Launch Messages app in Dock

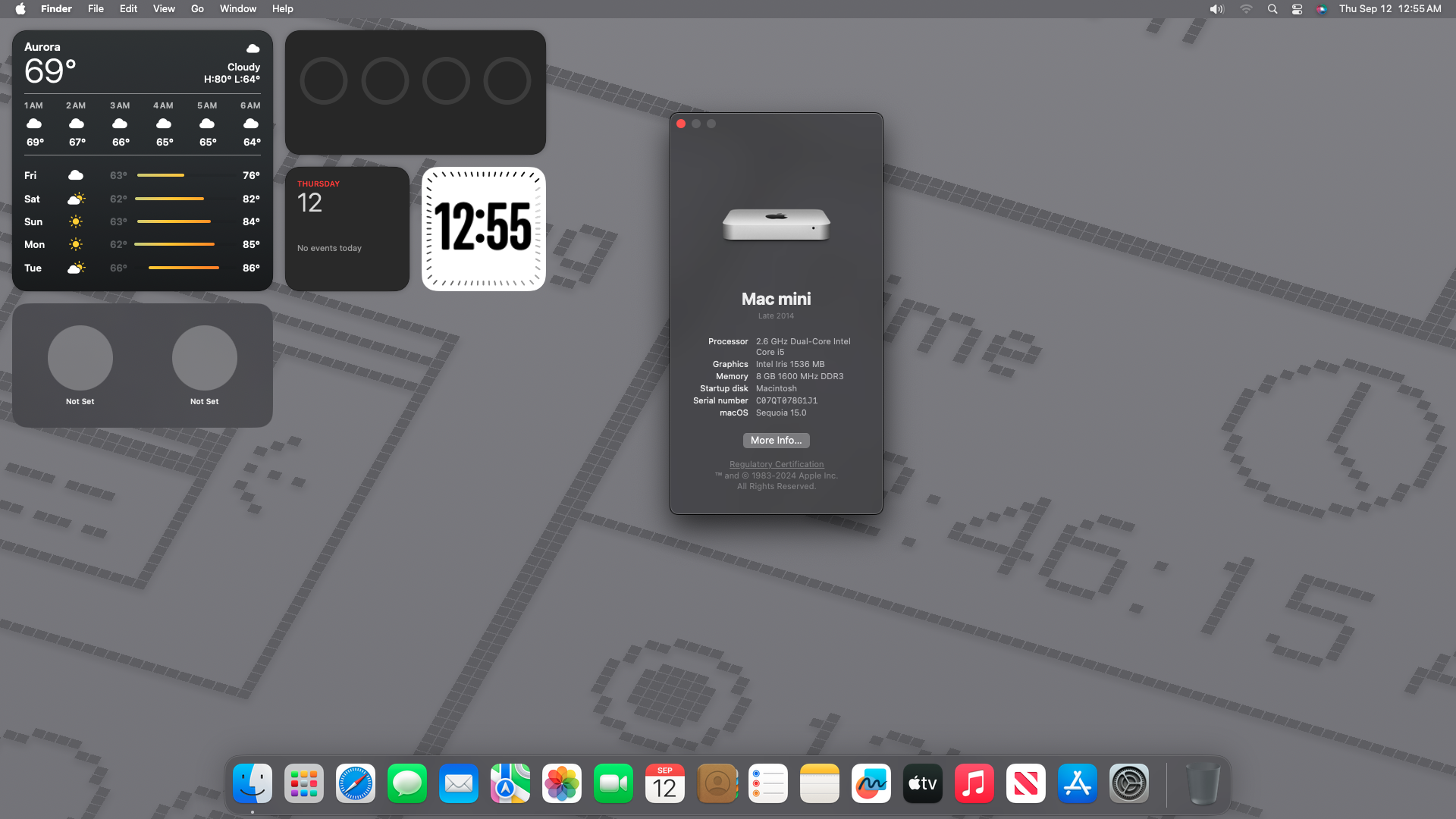tap(407, 783)
